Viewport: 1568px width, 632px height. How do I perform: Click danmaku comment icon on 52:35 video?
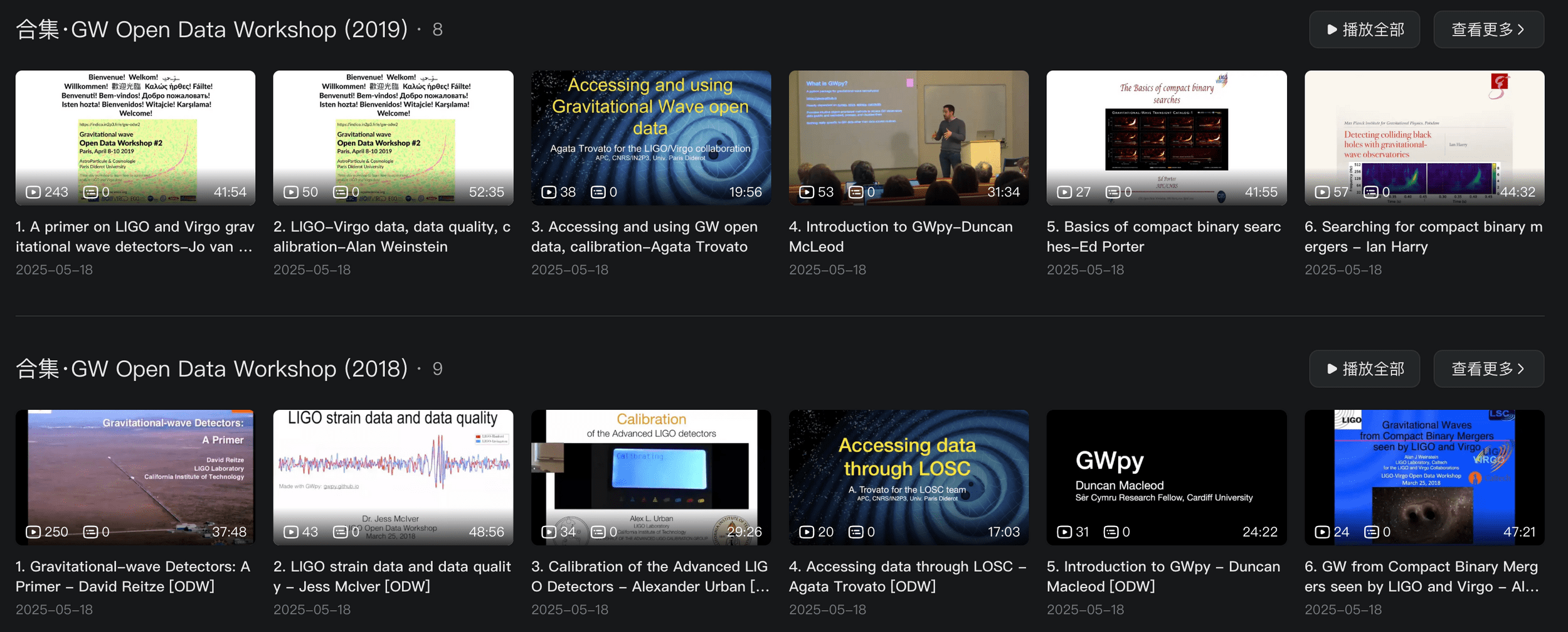(341, 192)
